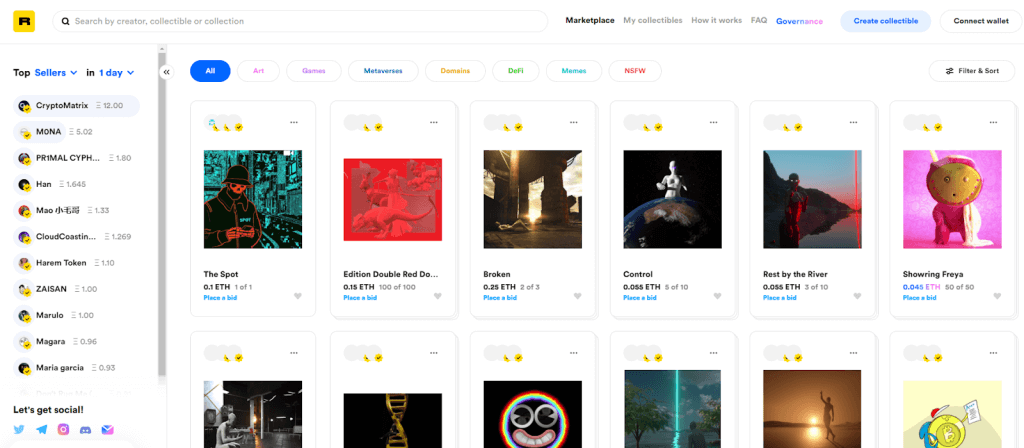
Task: Click the email newsletter icon
Action: pos(107,429)
